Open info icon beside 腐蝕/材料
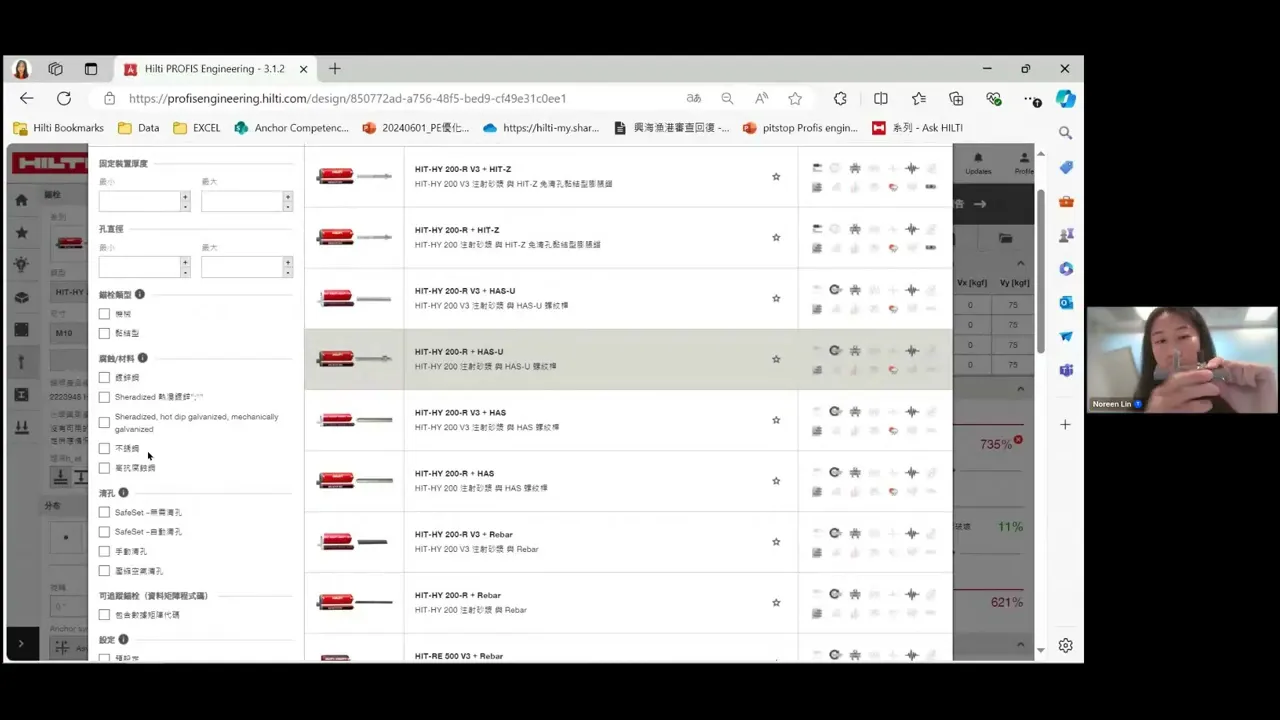 (143, 358)
